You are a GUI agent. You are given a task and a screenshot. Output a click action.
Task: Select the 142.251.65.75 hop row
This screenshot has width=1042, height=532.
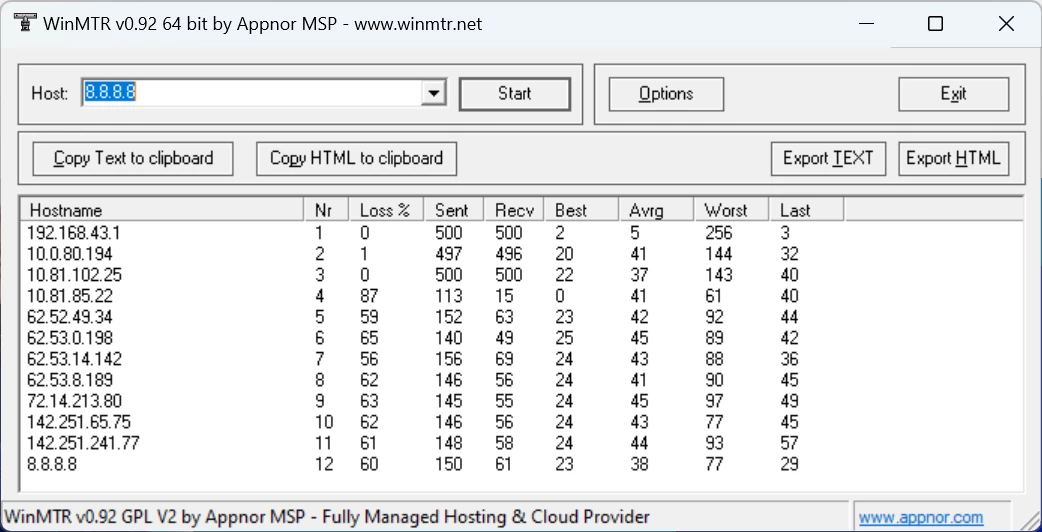(522, 422)
